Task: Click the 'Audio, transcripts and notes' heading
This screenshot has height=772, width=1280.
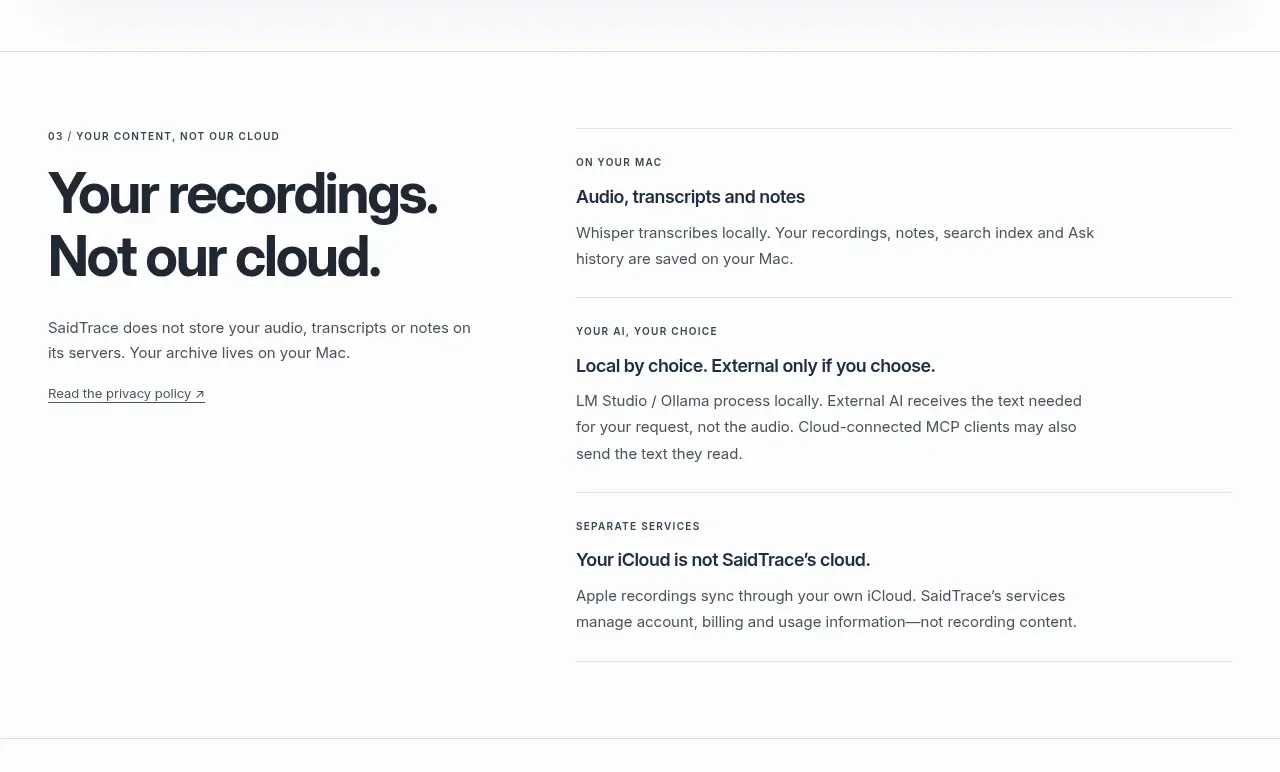Action: pyautogui.click(x=690, y=197)
